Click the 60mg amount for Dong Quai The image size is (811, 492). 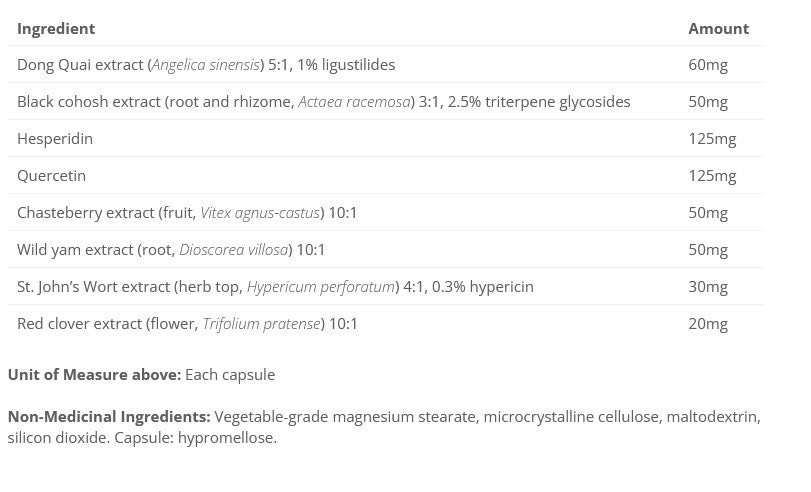[708, 65]
